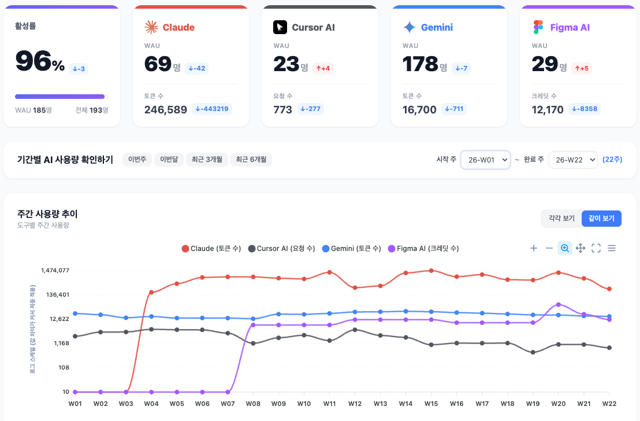Click the Figma AI credit count 12,170

point(547,109)
